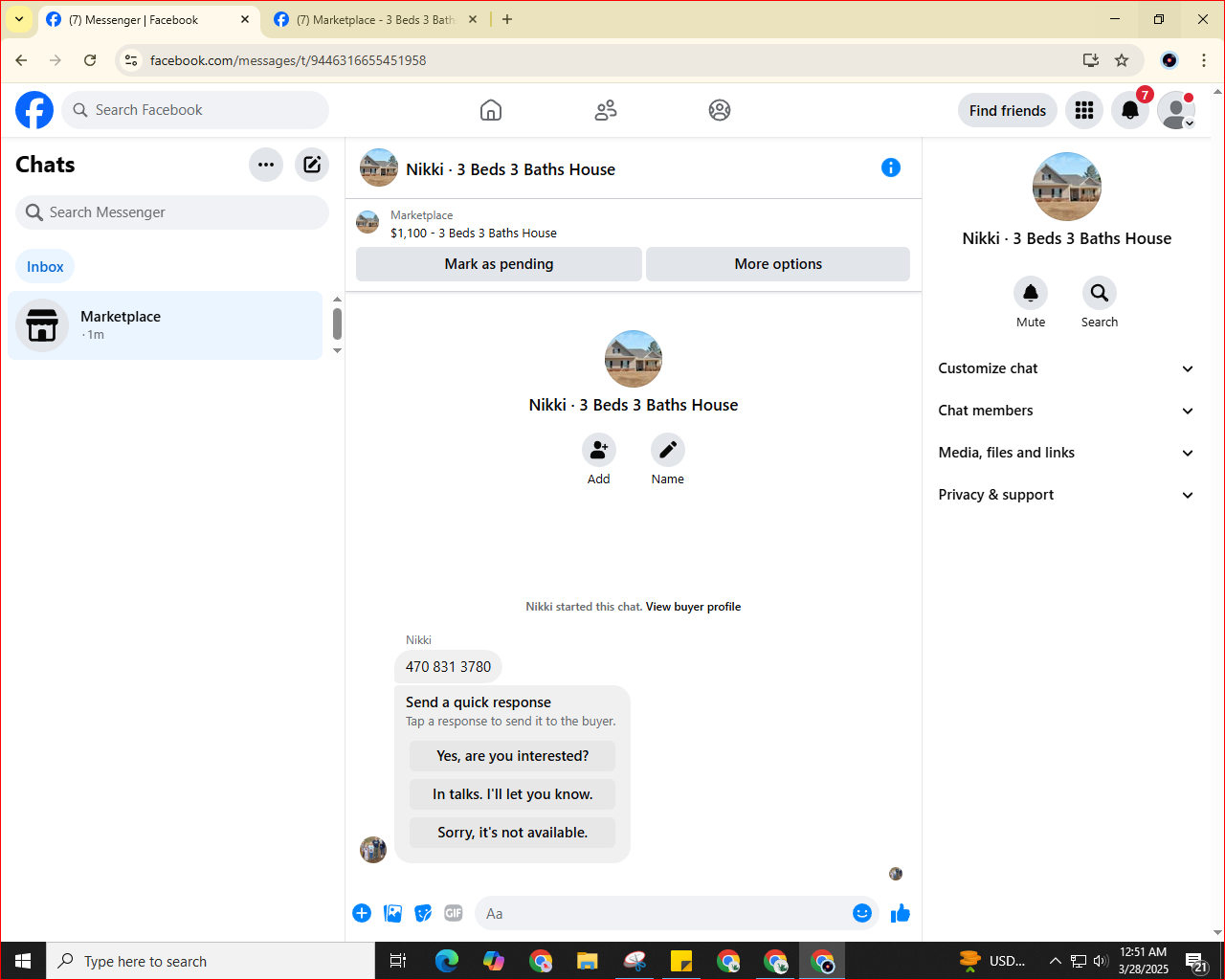Select the Messenger | Facebook browser tab

point(148,19)
